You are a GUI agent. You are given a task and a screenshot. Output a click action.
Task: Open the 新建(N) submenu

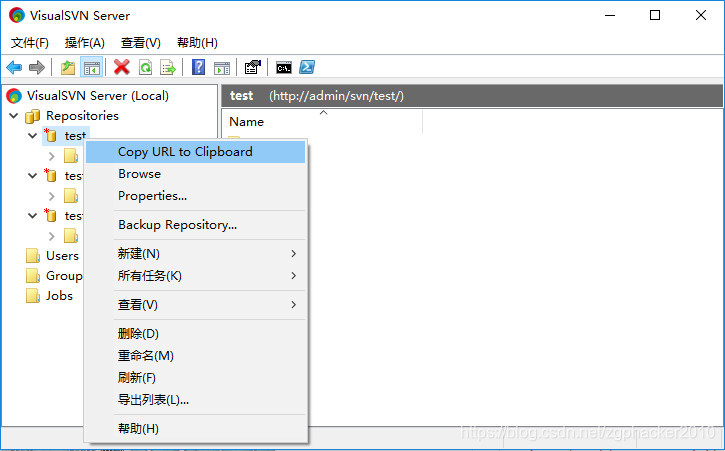click(x=196, y=254)
